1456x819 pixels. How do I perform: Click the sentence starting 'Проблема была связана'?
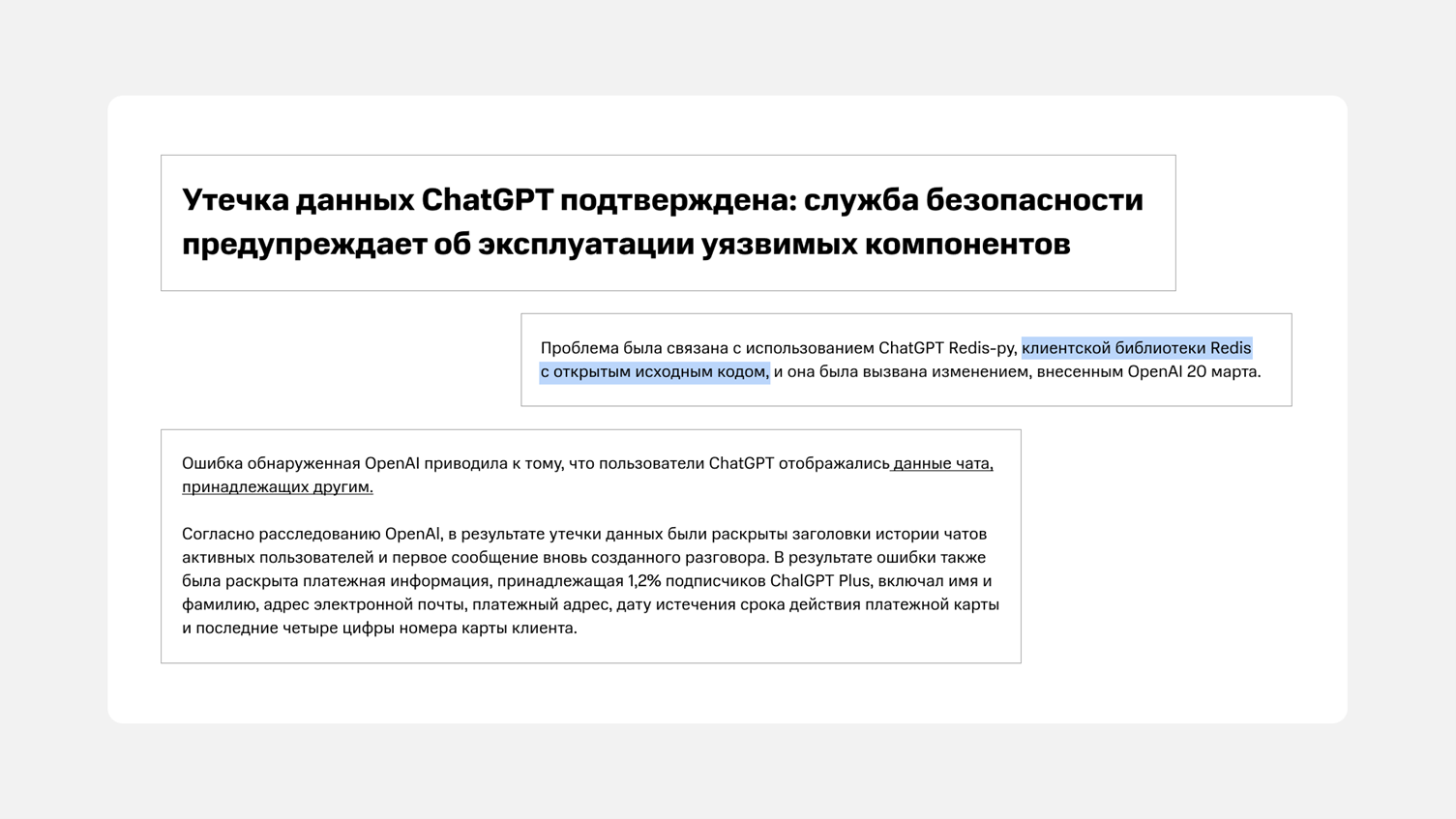click(x=901, y=360)
